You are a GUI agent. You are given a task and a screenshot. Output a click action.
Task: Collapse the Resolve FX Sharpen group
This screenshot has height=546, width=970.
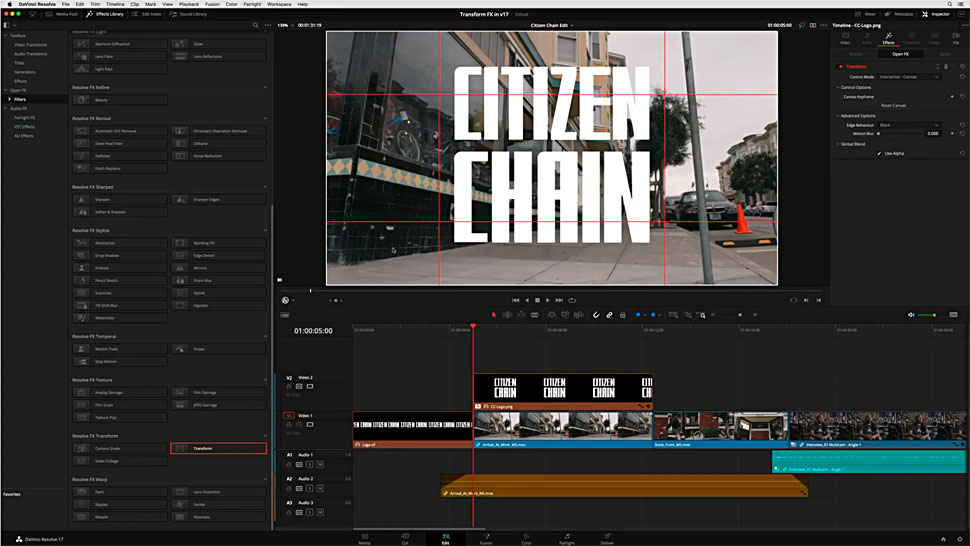[x=265, y=187]
